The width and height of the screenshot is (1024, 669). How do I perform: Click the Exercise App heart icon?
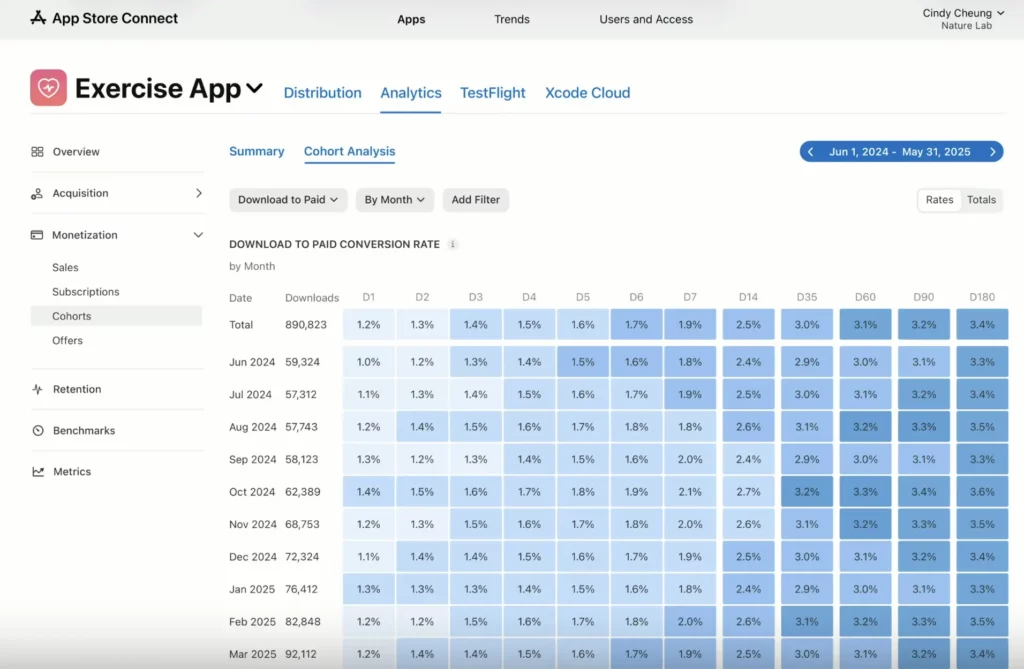[x=48, y=88]
